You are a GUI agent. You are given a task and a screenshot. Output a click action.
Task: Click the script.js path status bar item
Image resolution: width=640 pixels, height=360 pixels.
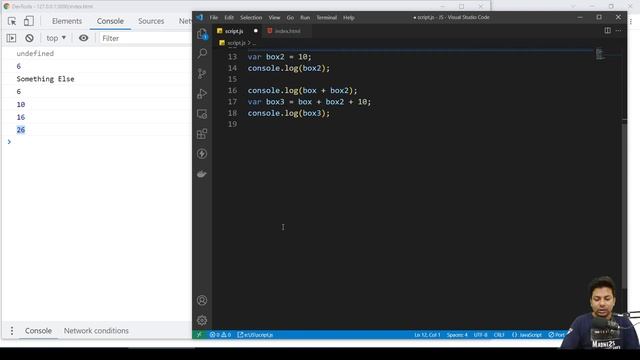tap(256, 335)
